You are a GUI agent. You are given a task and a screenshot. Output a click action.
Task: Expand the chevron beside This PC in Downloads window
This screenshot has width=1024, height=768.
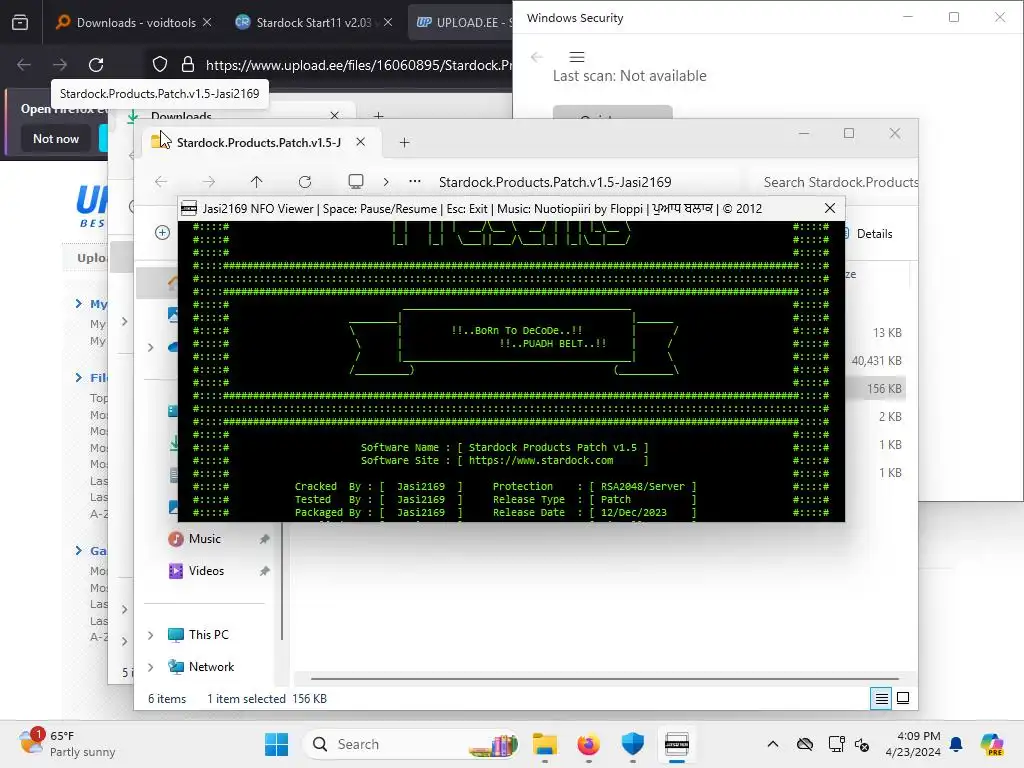pos(125,609)
